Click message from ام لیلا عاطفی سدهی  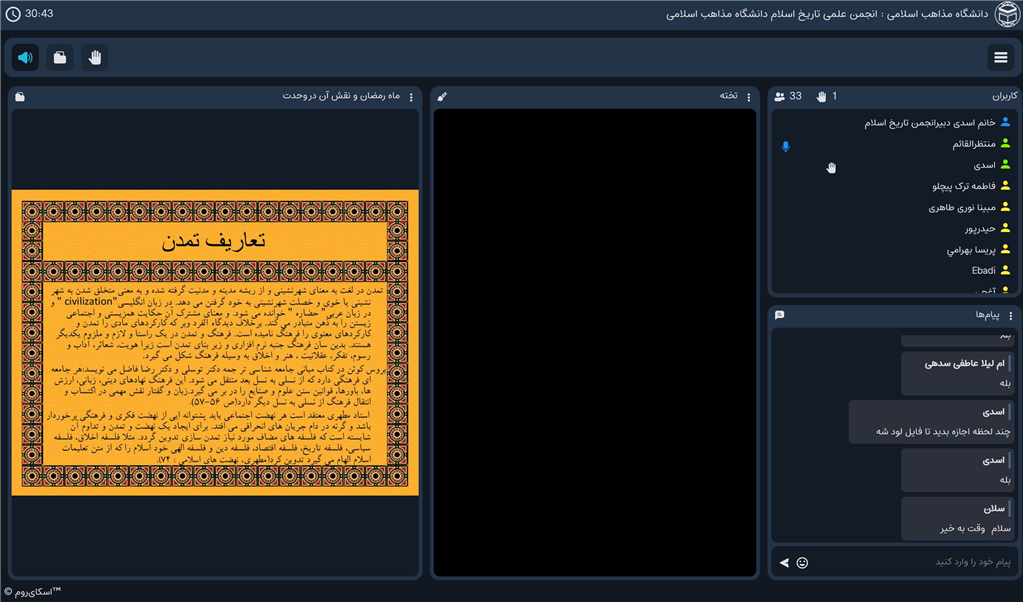(x=958, y=373)
